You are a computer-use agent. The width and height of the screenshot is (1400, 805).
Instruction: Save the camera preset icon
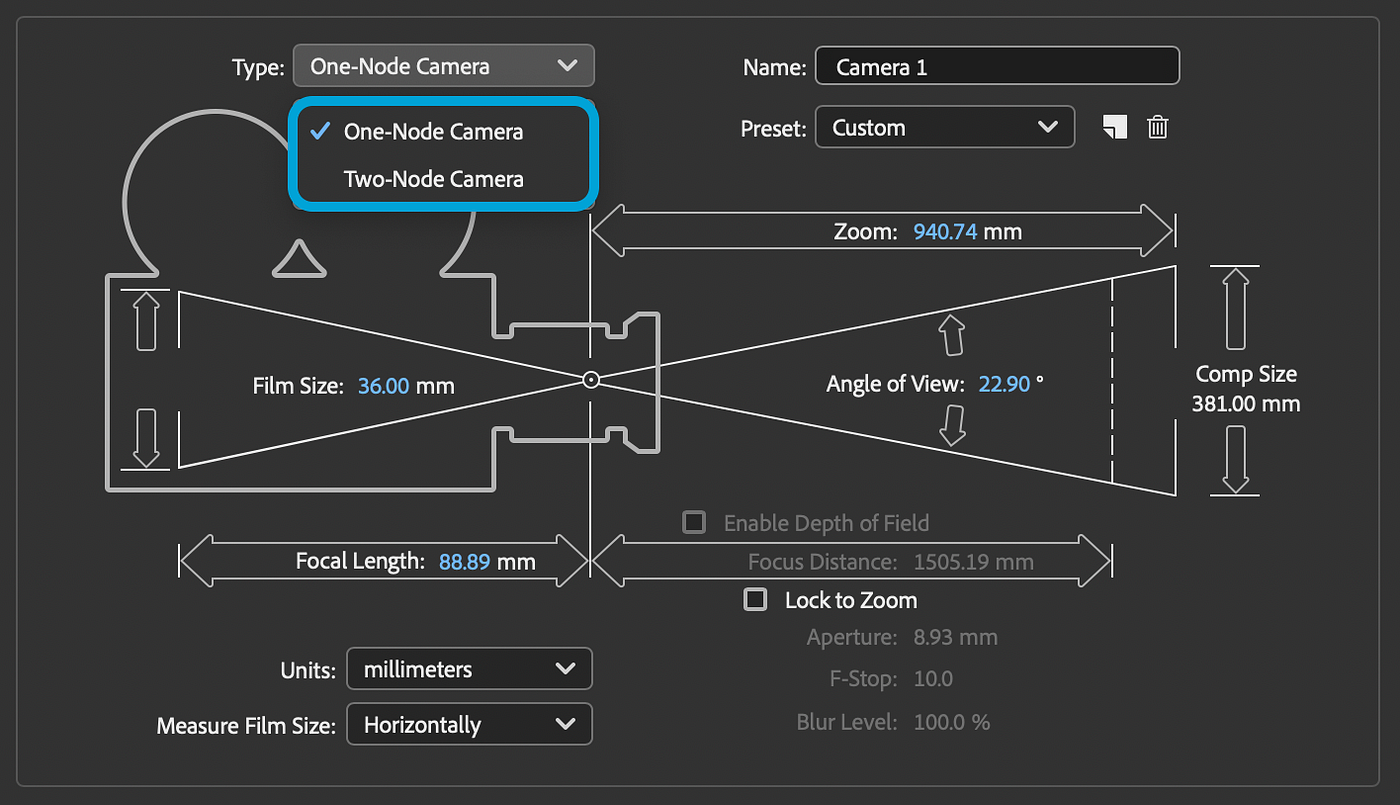click(x=1115, y=127)
